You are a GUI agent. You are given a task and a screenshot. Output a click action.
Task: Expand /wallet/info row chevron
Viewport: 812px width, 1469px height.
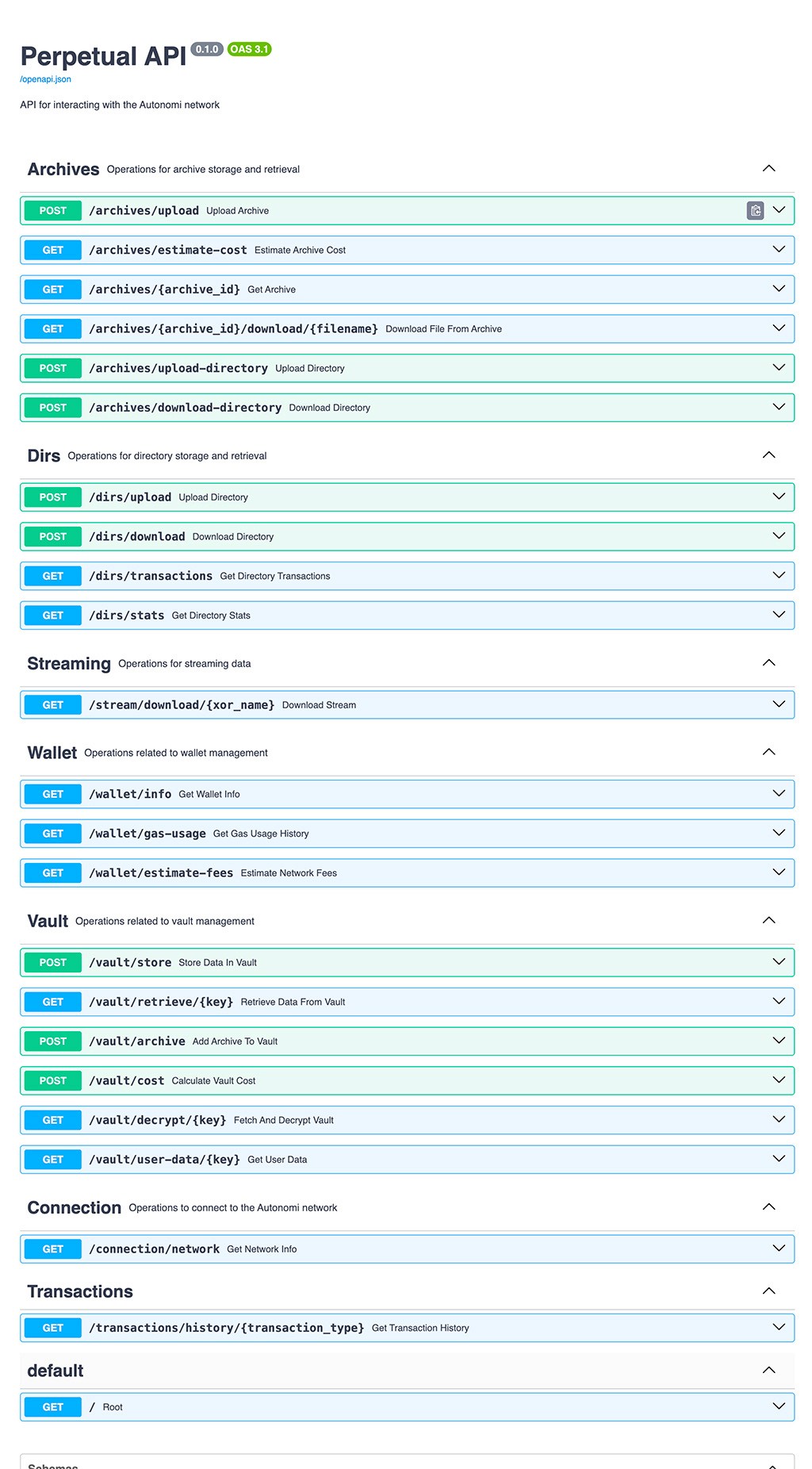coord(779,794)
